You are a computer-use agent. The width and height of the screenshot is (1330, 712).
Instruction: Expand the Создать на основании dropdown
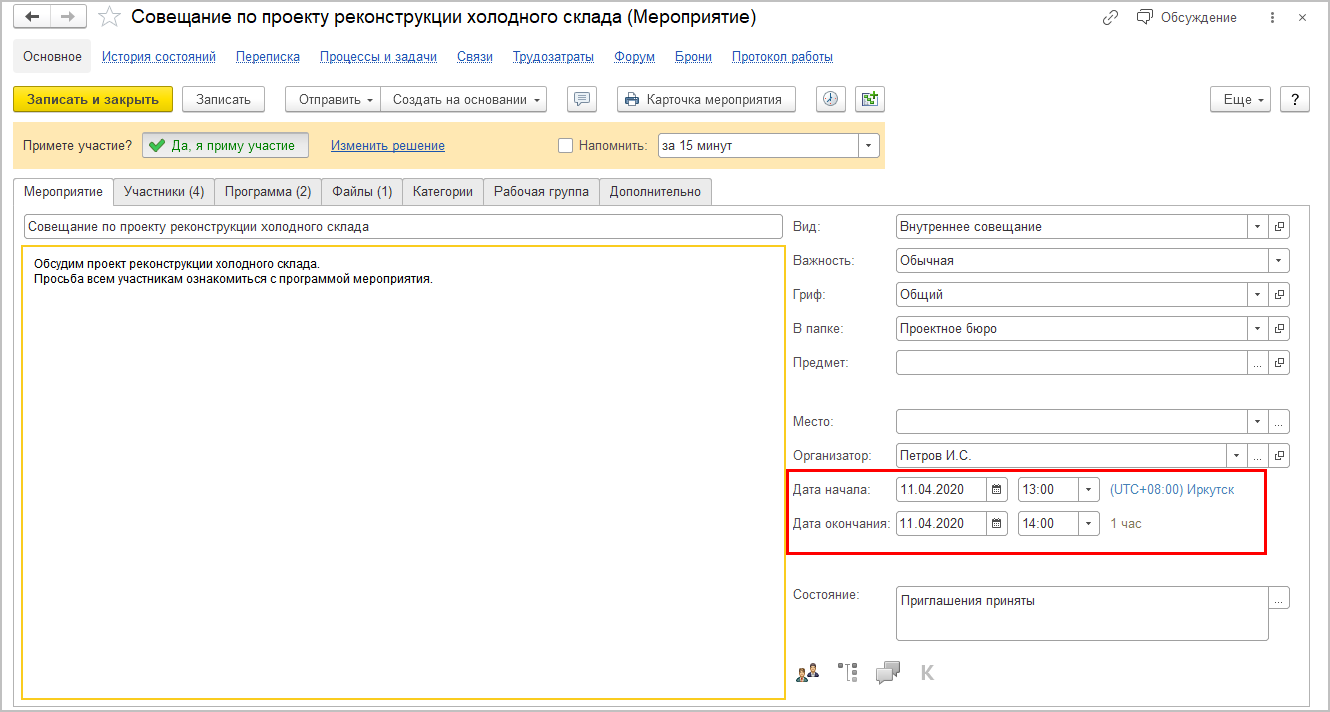(x=464, y=99)
